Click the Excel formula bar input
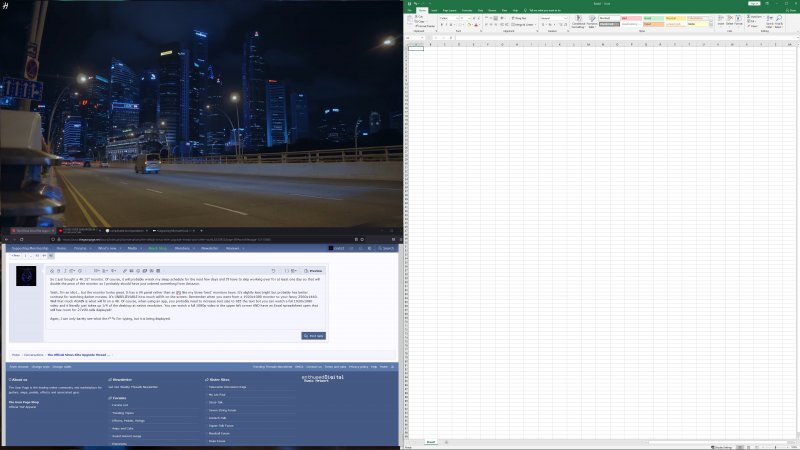The height and width of the screenshot is (450, 800). [x=625, y=38]
